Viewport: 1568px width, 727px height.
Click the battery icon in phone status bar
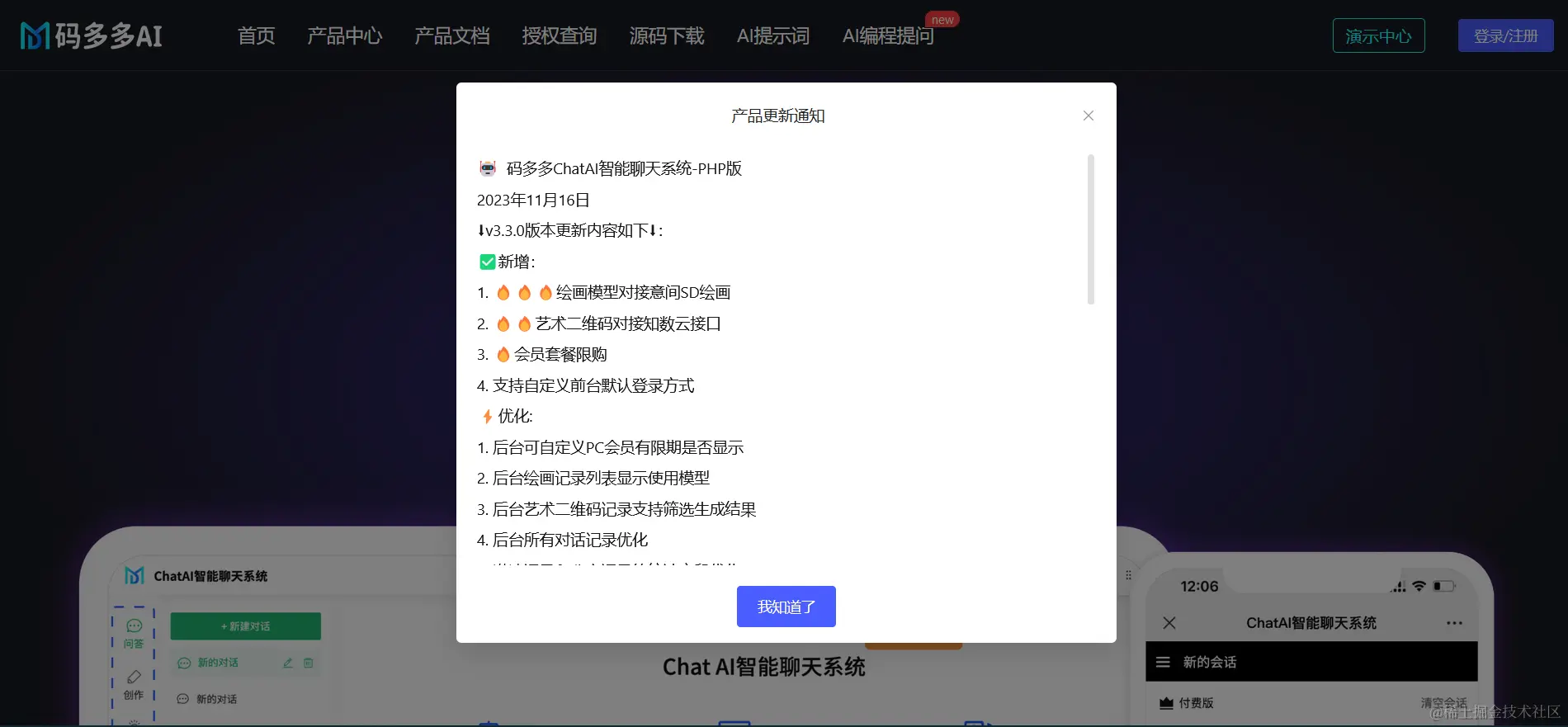[1444, 586]
